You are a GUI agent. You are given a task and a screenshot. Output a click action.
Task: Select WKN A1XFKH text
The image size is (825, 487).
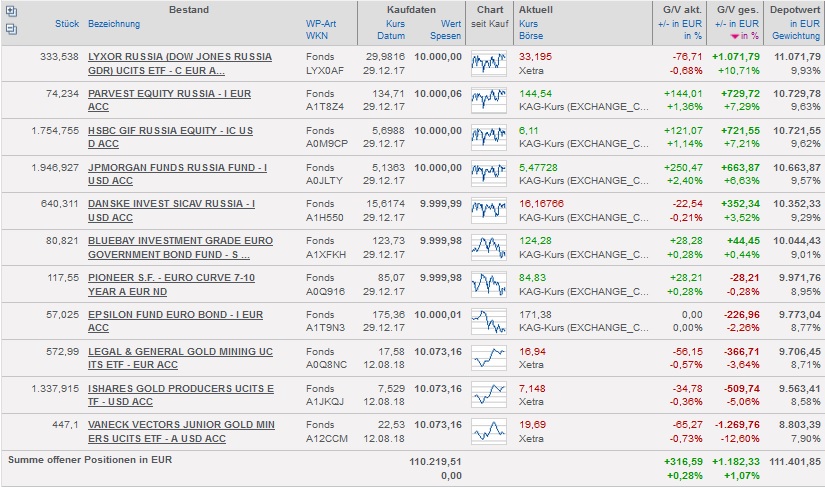pyautogui.click(x=326, y=255)
